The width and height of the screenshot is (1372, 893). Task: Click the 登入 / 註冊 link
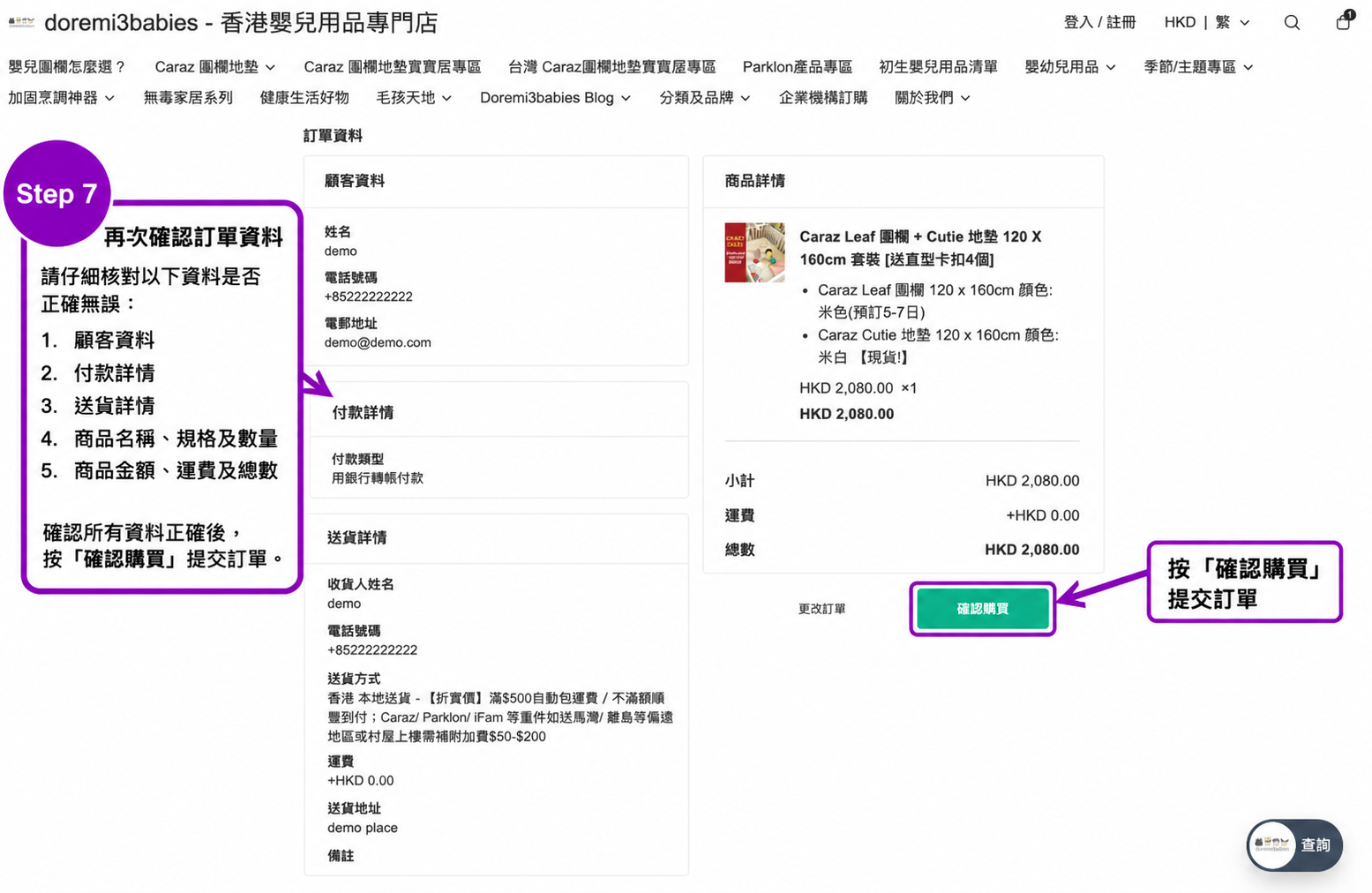click(1099, 23)
